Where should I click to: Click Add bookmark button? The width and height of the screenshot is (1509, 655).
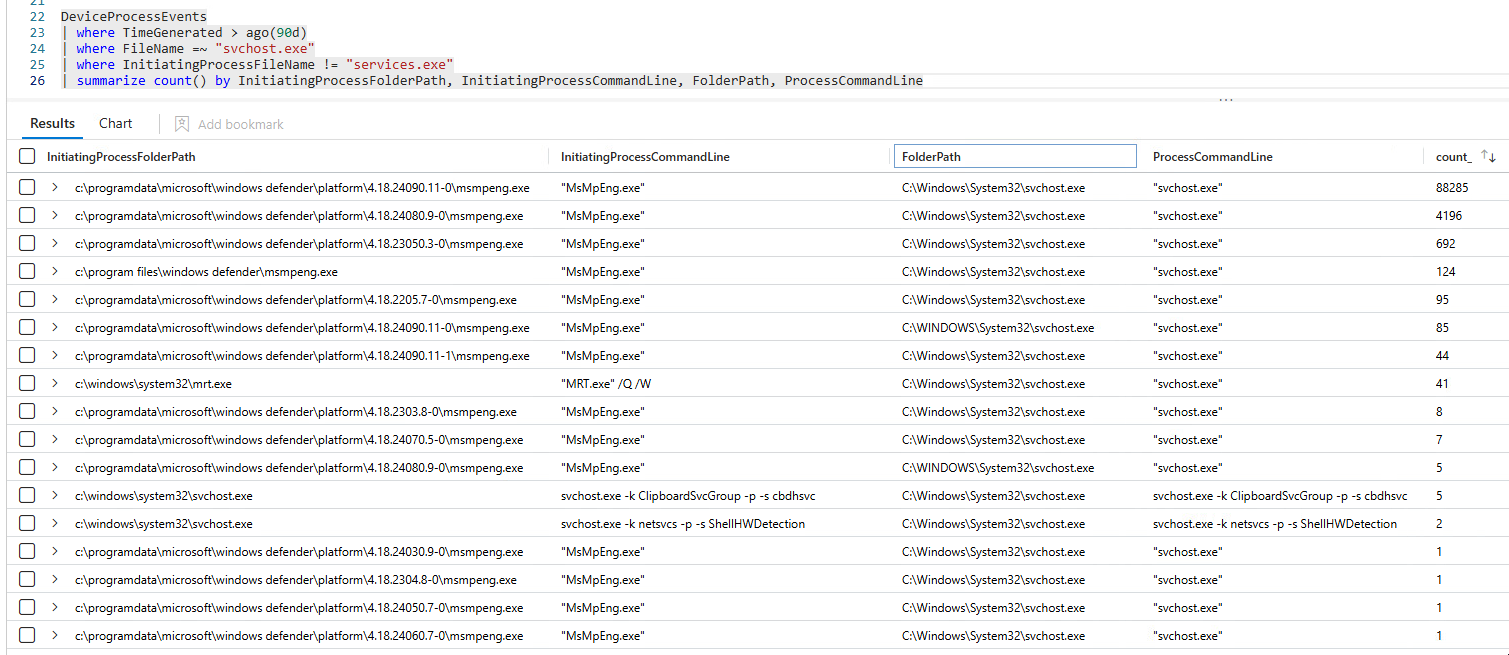click(x=229, y=124)
